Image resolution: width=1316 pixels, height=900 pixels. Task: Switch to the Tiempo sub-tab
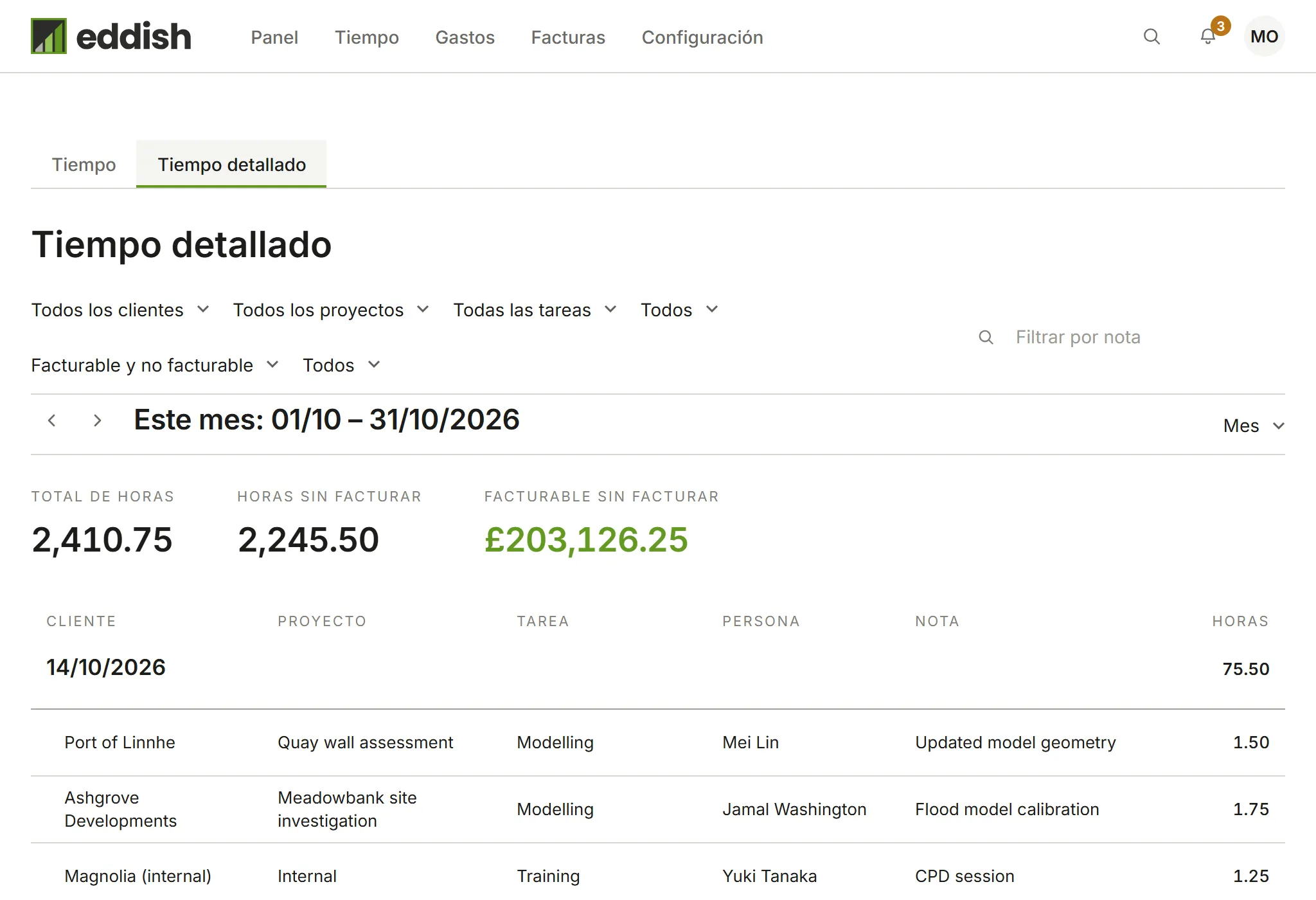pos(84,165)
